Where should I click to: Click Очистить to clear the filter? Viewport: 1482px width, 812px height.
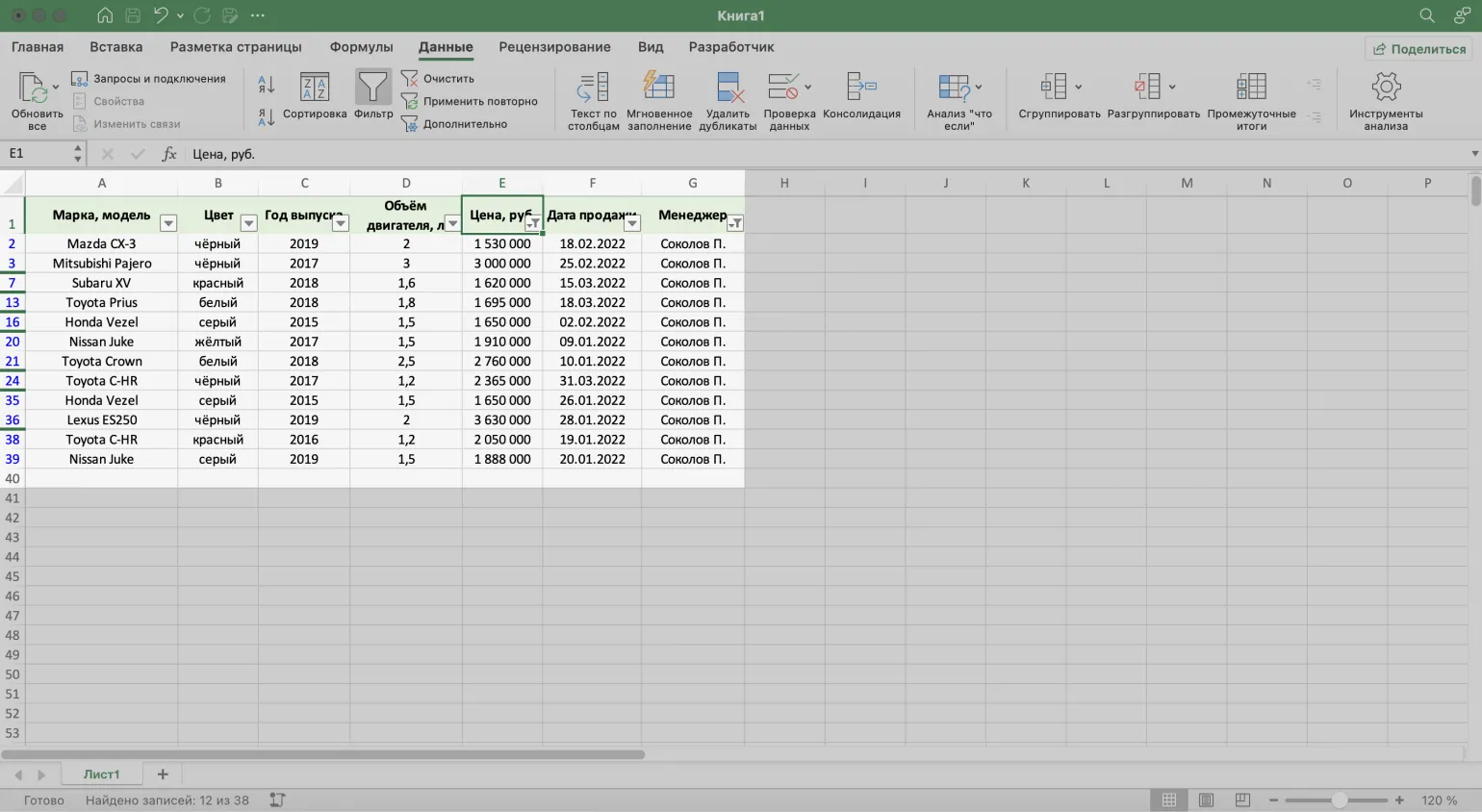pyautogui.click(x=448, y=79)
